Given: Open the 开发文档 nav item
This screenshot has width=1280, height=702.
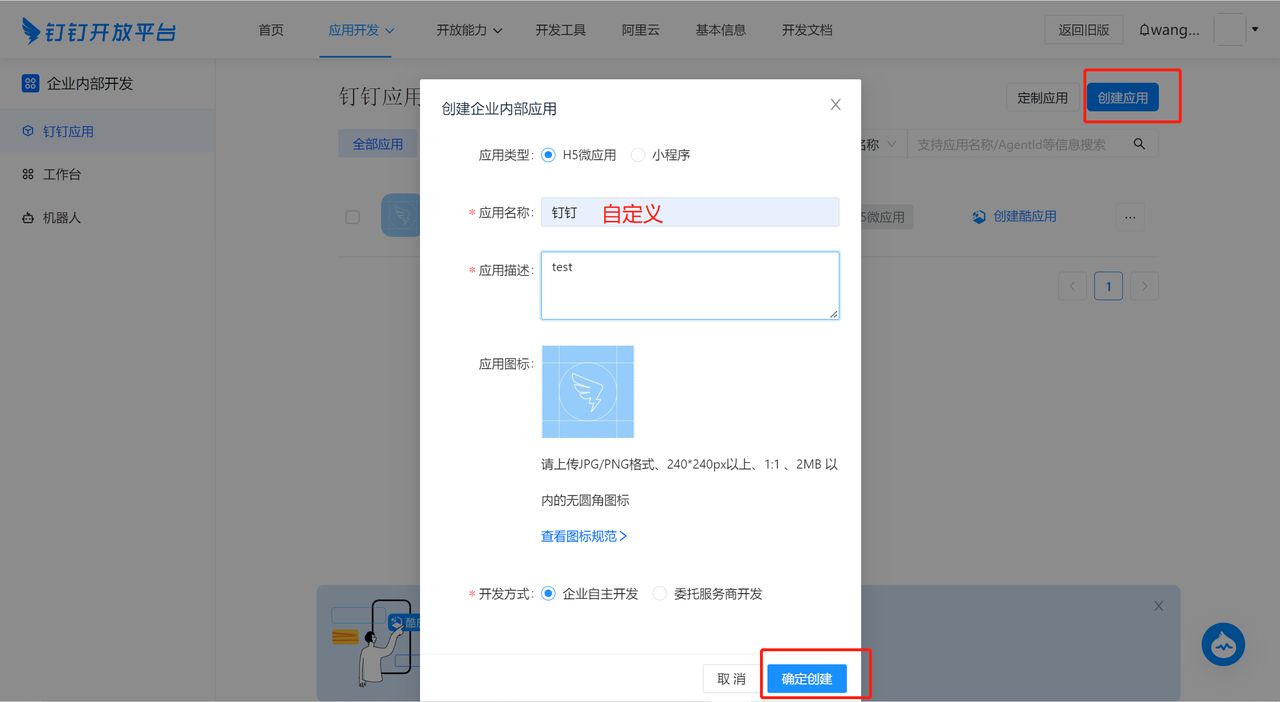Looking at the screenshot, I should 807,30.
